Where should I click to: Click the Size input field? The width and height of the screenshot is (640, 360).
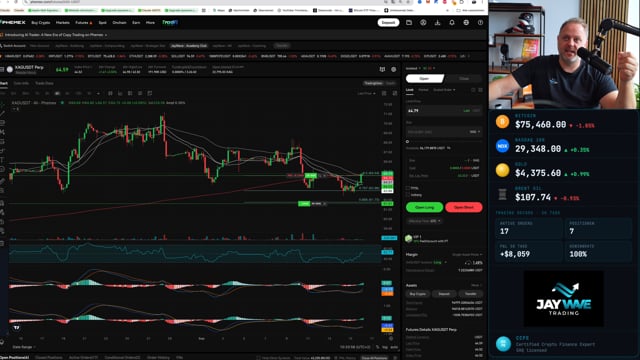(444, 132)
